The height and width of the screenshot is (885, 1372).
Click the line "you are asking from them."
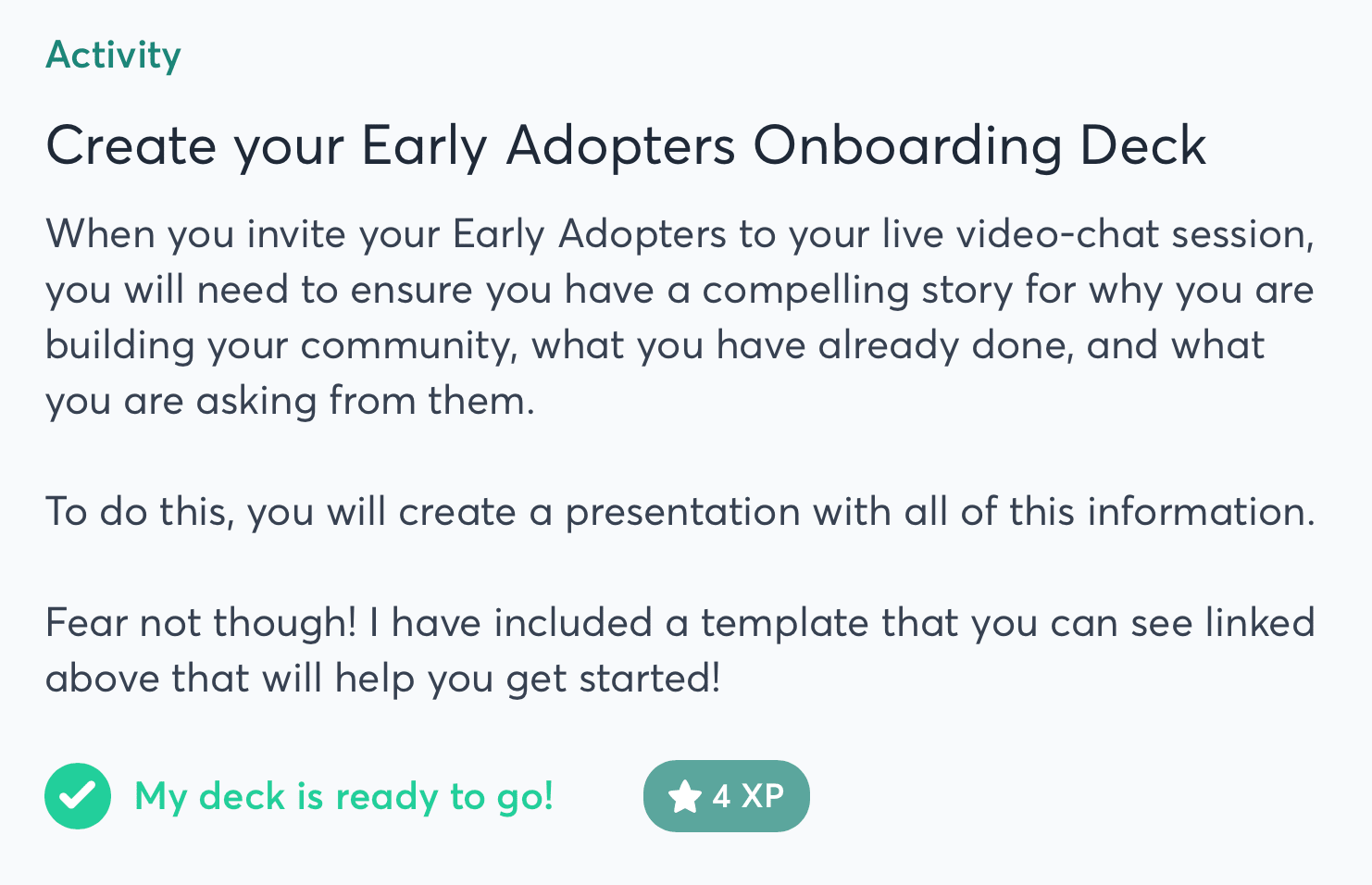click(290, 401)
